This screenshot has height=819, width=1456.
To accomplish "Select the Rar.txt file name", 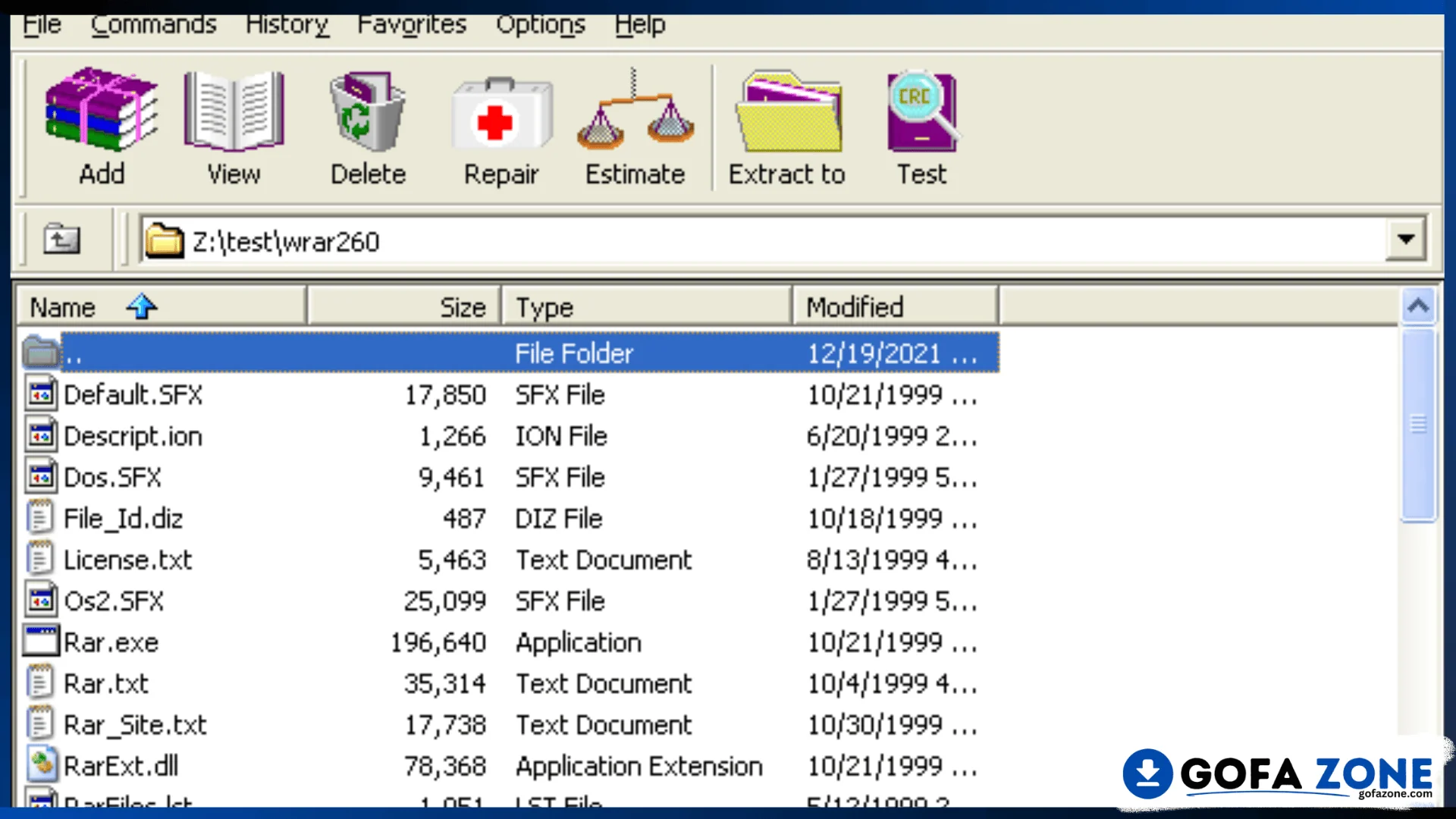I will tap(106, 683).
